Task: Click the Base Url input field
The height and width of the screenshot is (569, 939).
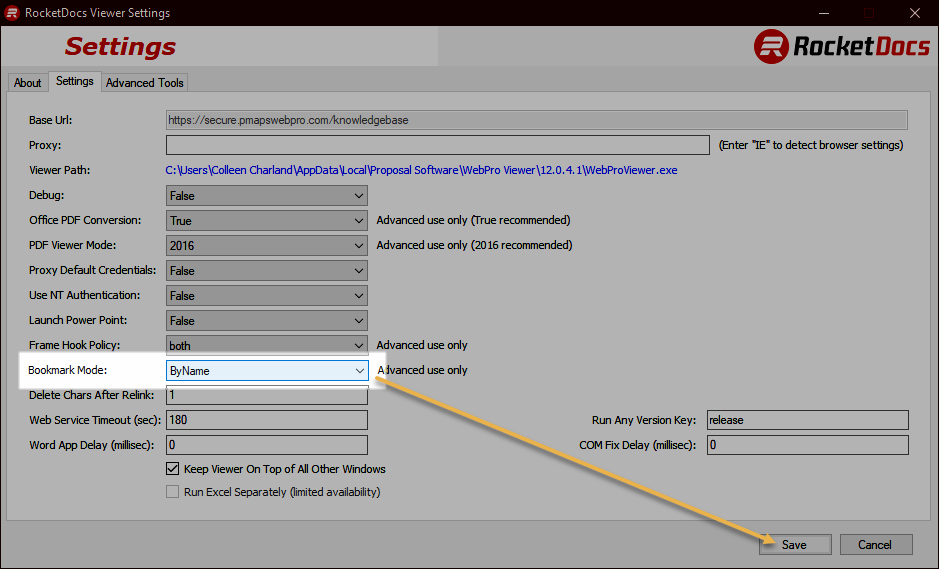Action: click(x=537, y=120)
